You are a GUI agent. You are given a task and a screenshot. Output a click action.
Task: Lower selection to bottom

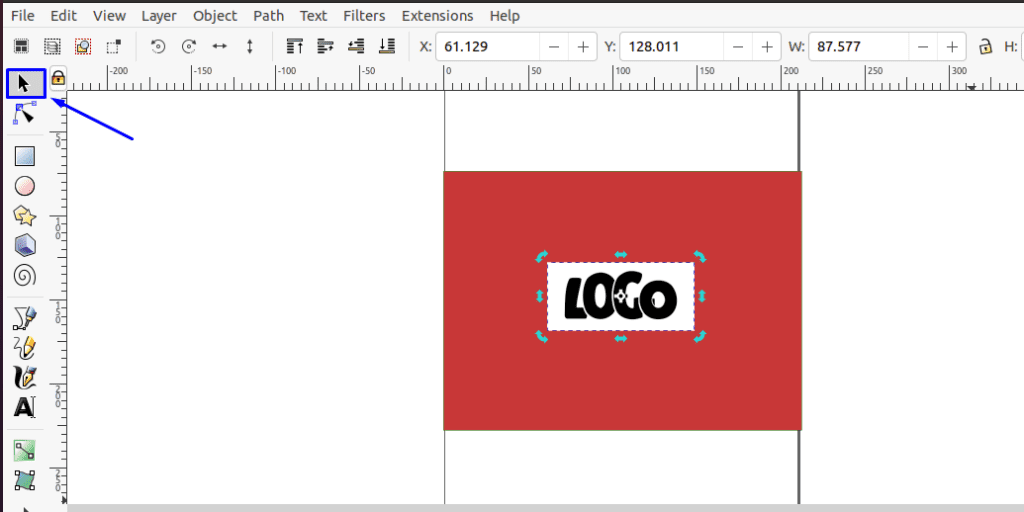(x=387, y=47)
